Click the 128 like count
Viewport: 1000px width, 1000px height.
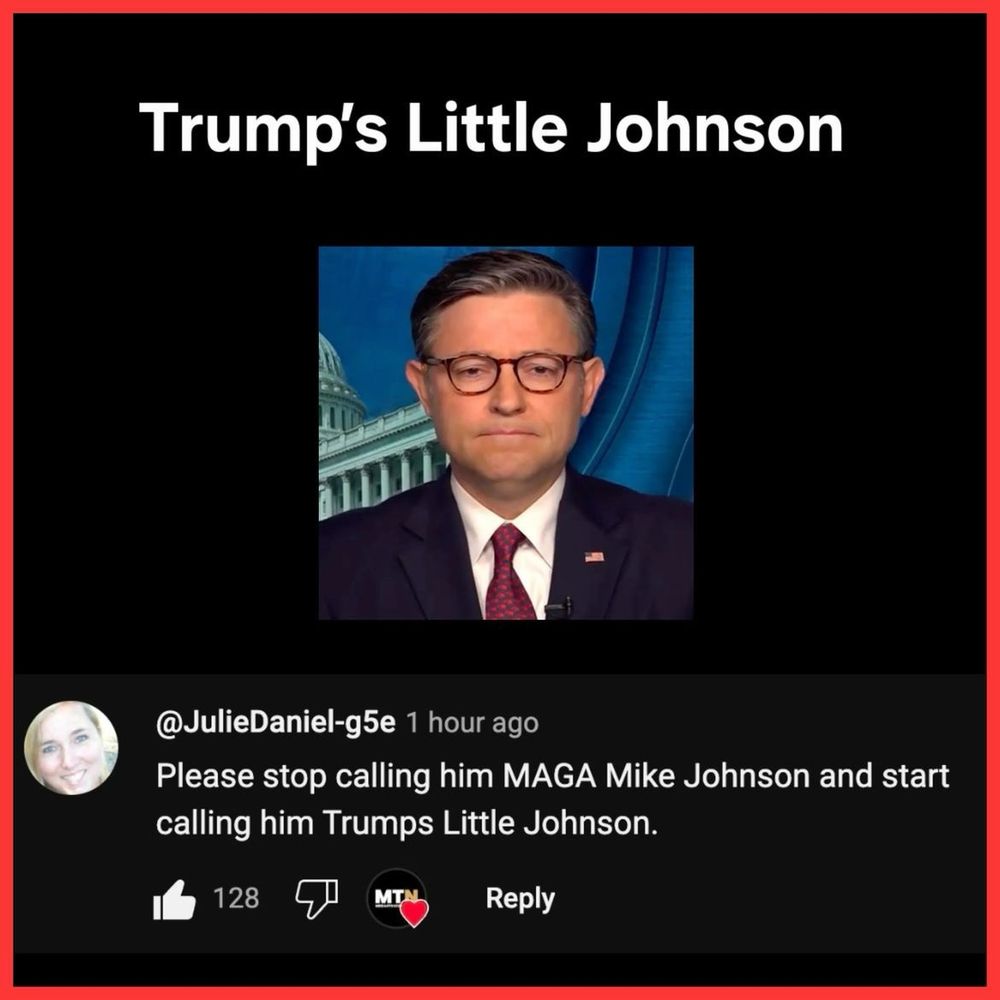[x=236, y=898]
